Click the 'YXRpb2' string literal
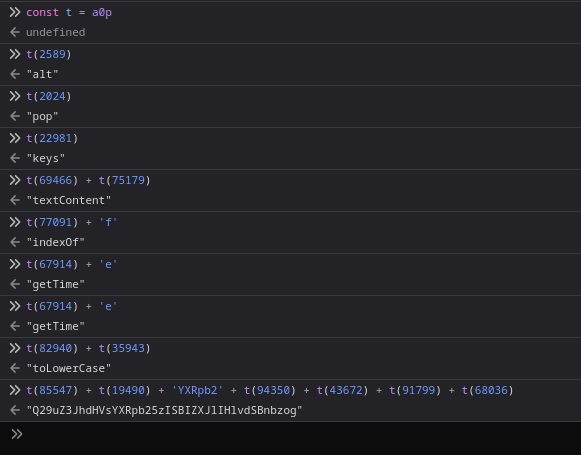The image size is (581, 455). (197, 390)
